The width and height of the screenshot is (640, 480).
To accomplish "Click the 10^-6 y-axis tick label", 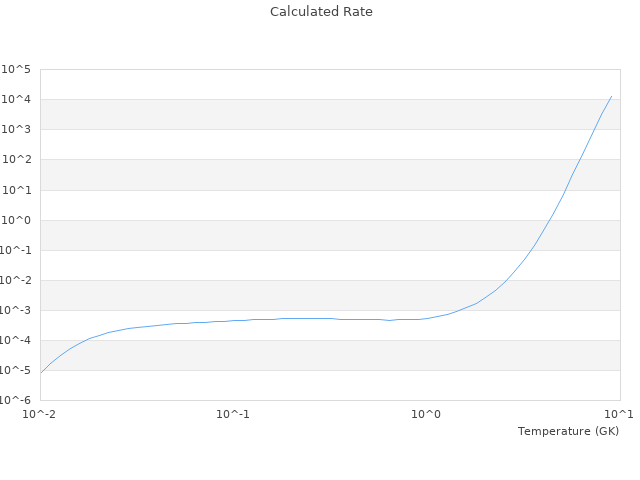I will point(17,400).
